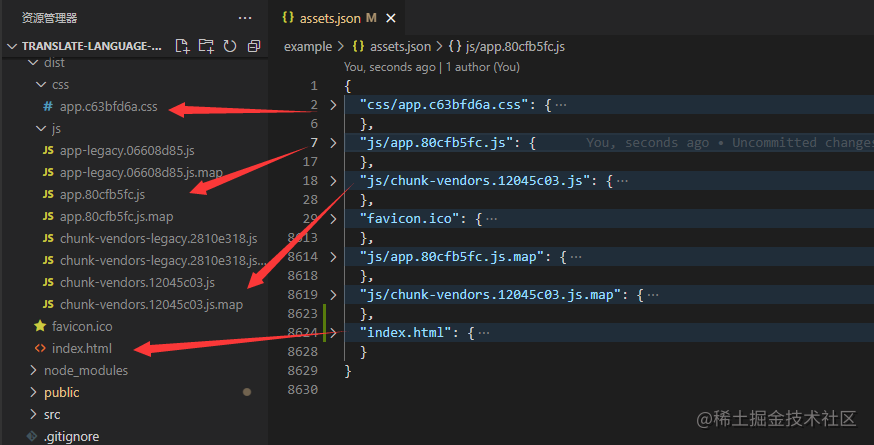Click the star icon beside favicon.ico
Image resolution: width=874 pixels, height=445 pixels.
point(40,326)
